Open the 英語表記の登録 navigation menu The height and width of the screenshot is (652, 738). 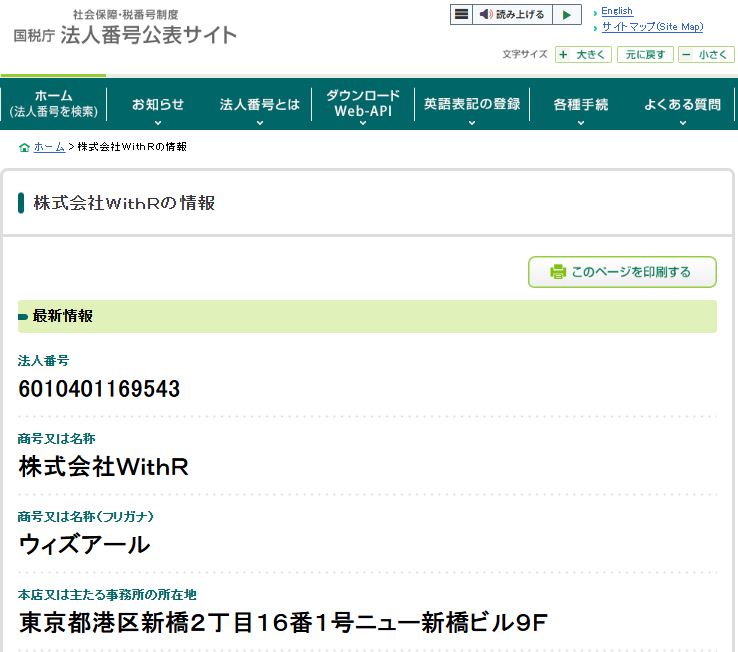tap(472, 104)
